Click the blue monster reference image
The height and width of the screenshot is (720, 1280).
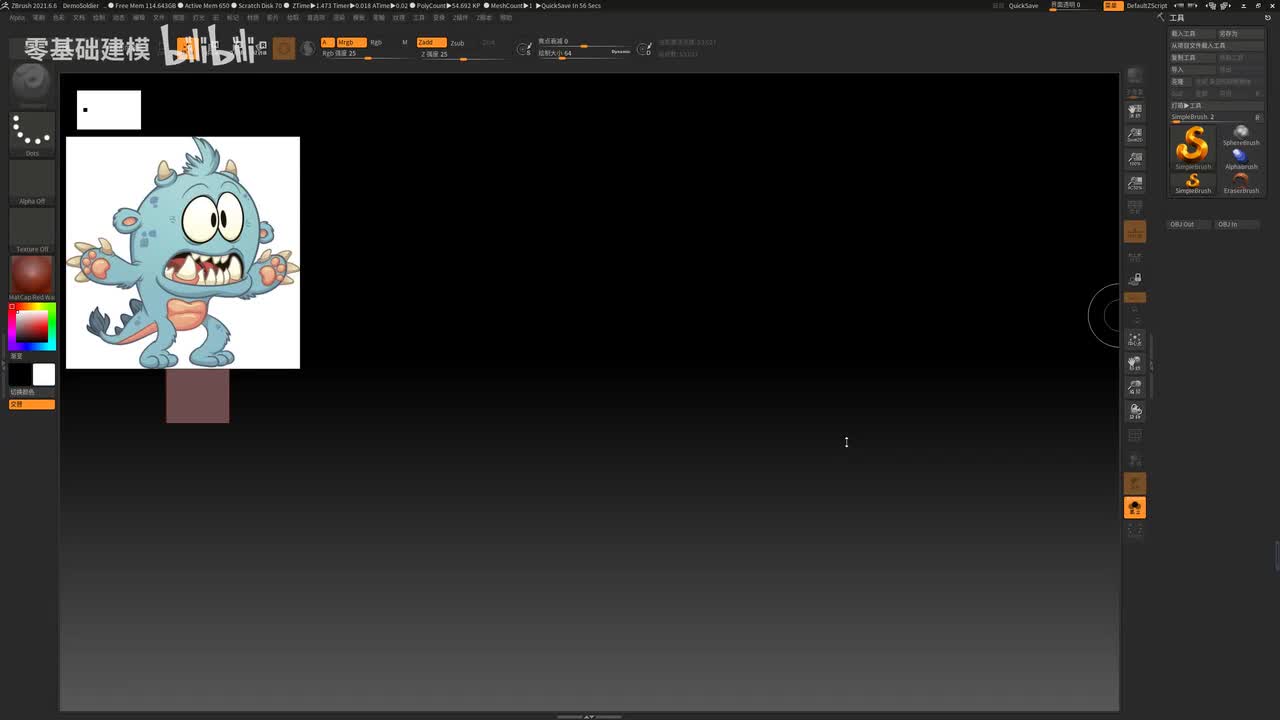183,253
